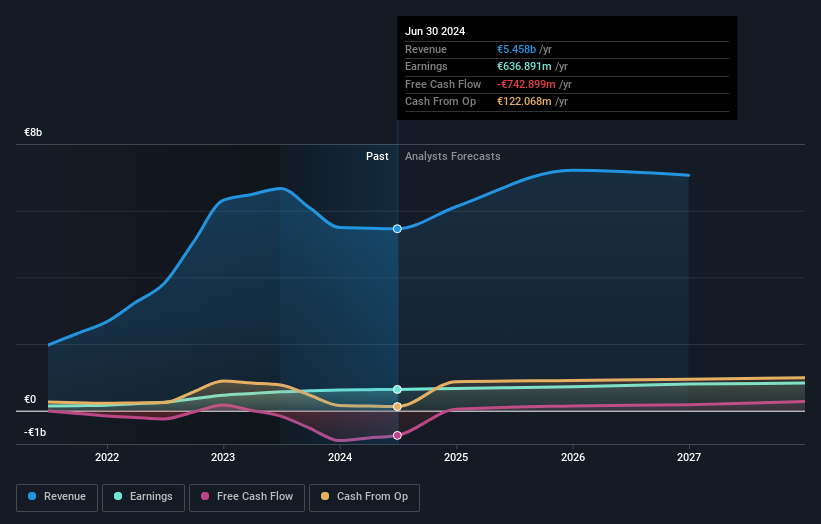The image size is (821, 524).
Task: Click the Earnings row label in tooltip
Action: (x=426, y=66)
